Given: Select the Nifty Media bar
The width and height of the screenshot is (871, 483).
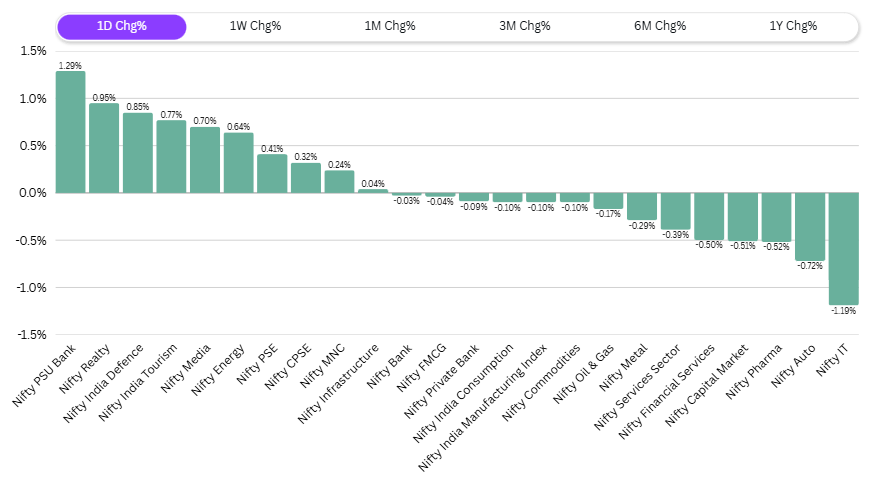Looking at the screenshot, I should tap(205, 160).
